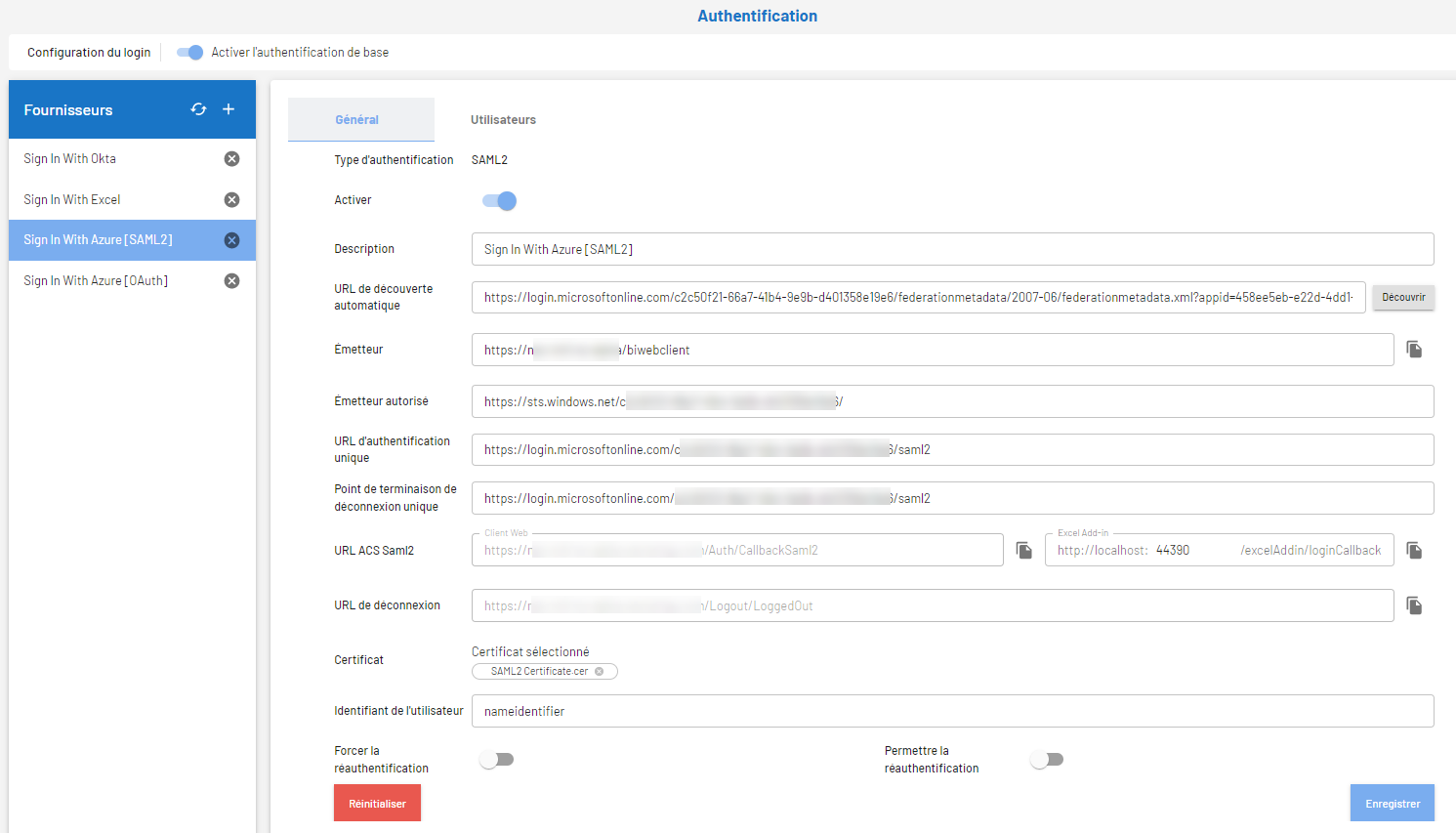Refresh the Fournisseurs provider list
The height and width of the screenshot is (833, 1456).
[x=198, y=109]
